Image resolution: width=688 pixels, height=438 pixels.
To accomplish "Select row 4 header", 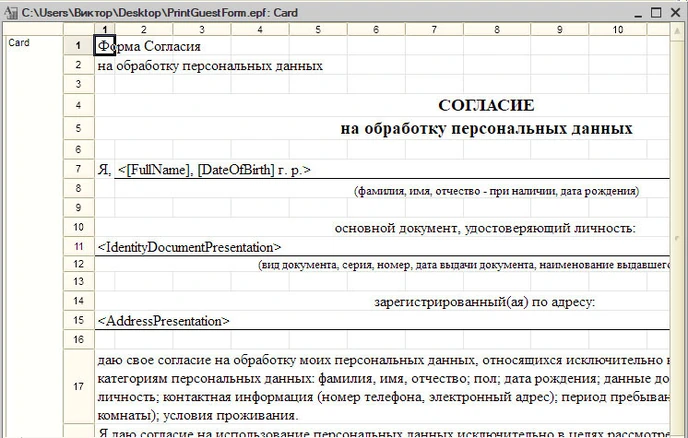I will 77,106.
